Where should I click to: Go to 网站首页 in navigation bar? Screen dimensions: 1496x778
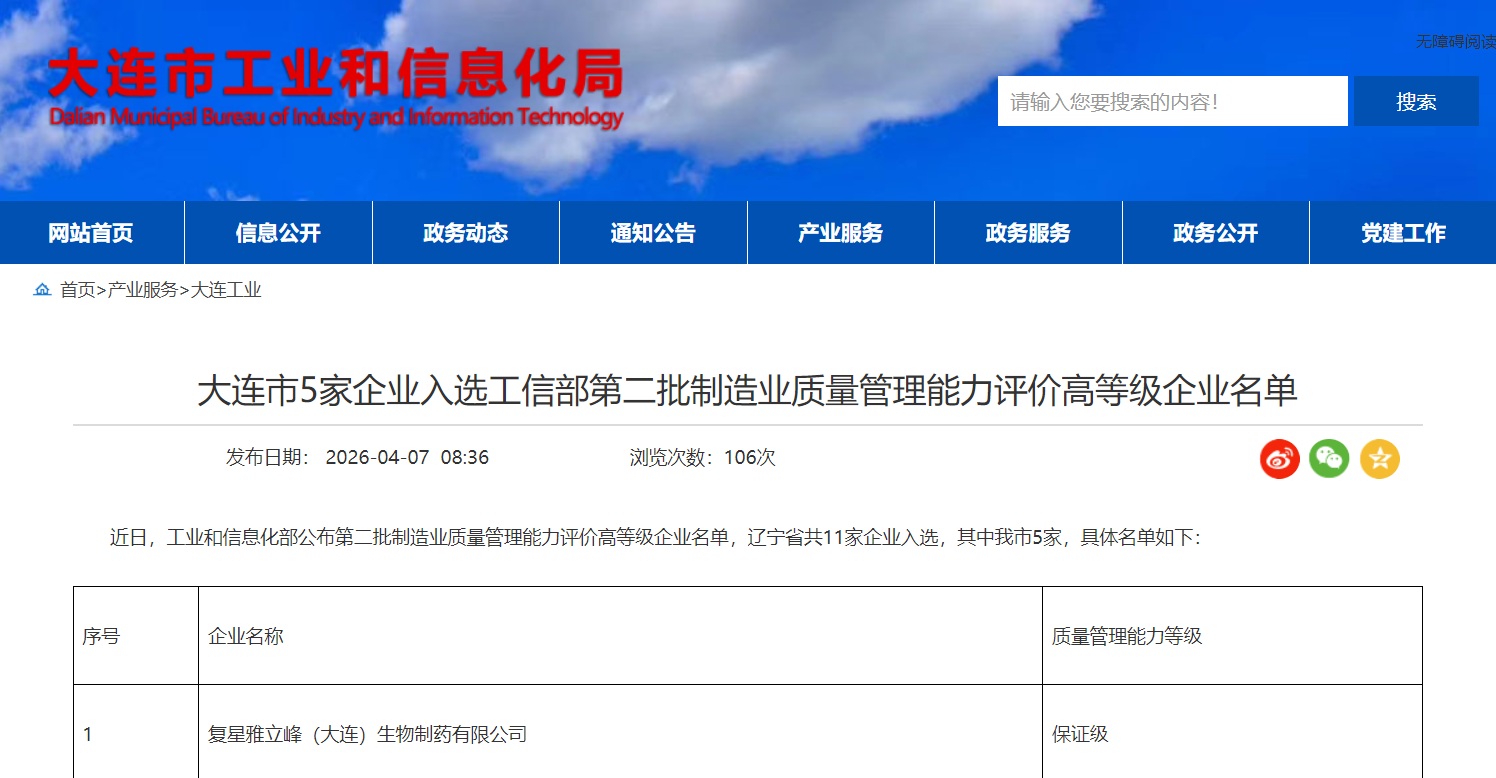91,233
